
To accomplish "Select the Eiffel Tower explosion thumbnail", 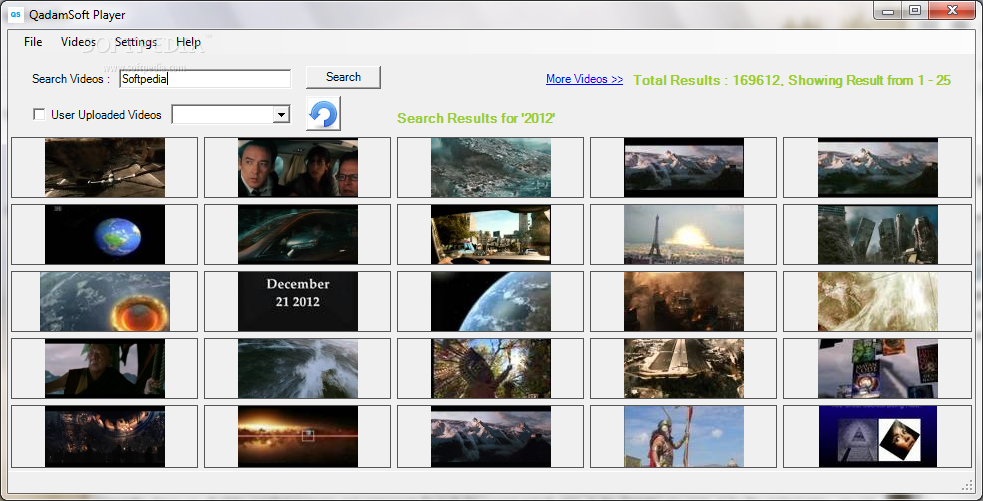I will (x=684, y=235).
